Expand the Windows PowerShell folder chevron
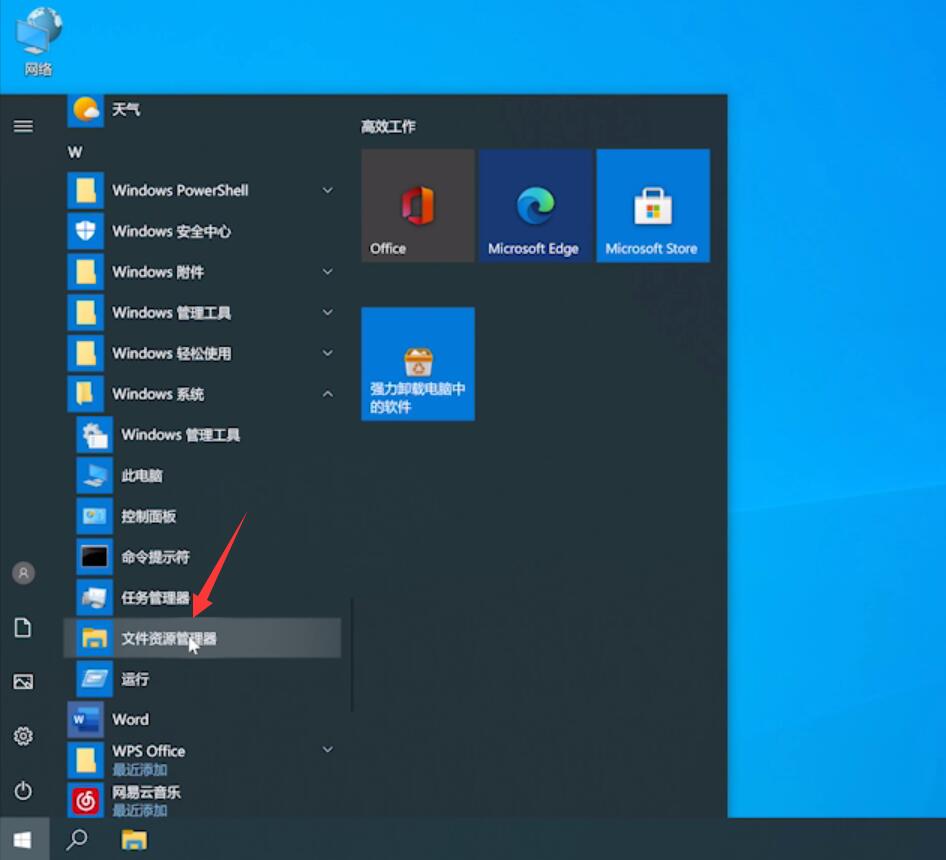Viewport: 946px width, 860px height. [x=328, y=190]
